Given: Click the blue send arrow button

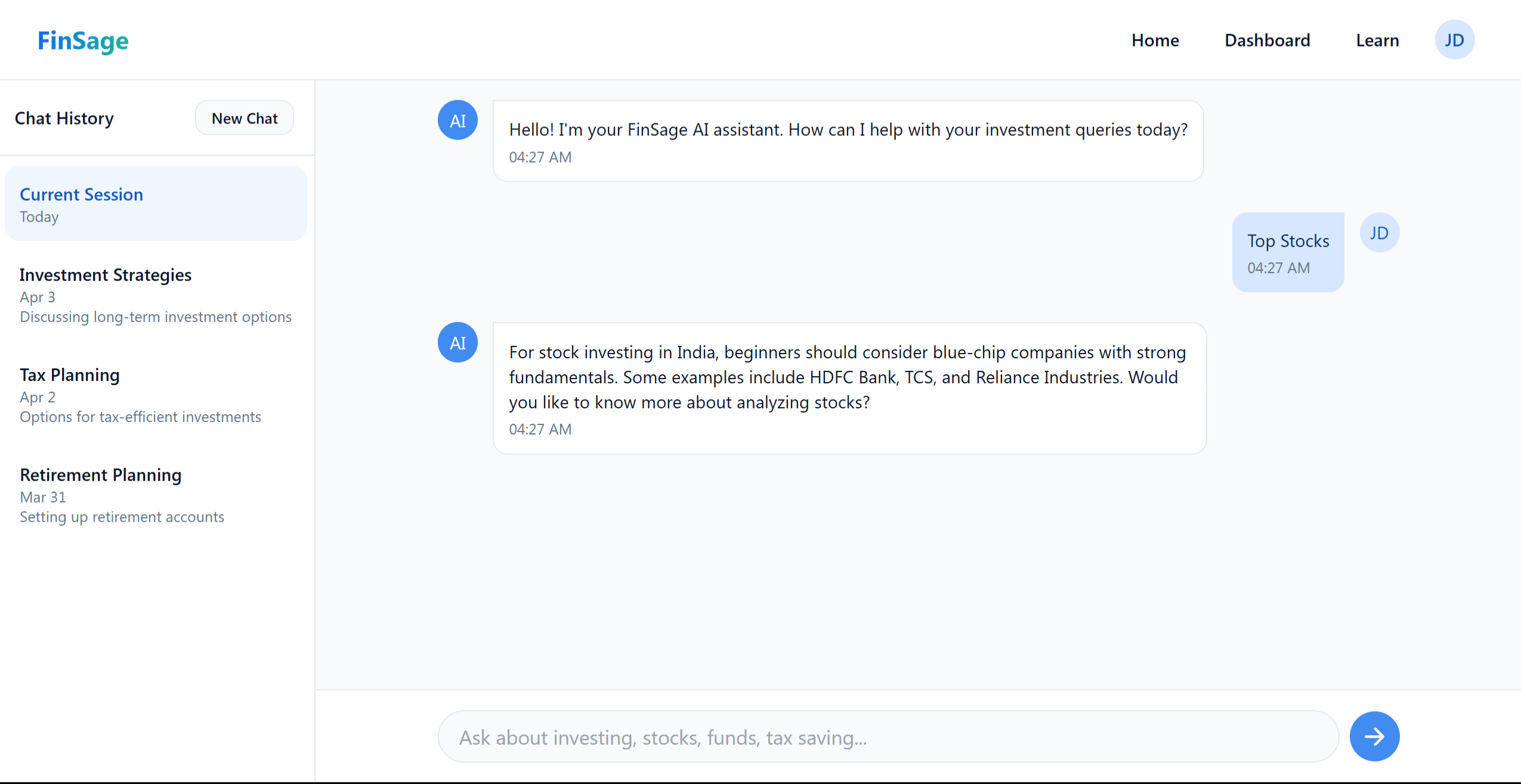Looking at the screenshot, I should pos(1374,736).
